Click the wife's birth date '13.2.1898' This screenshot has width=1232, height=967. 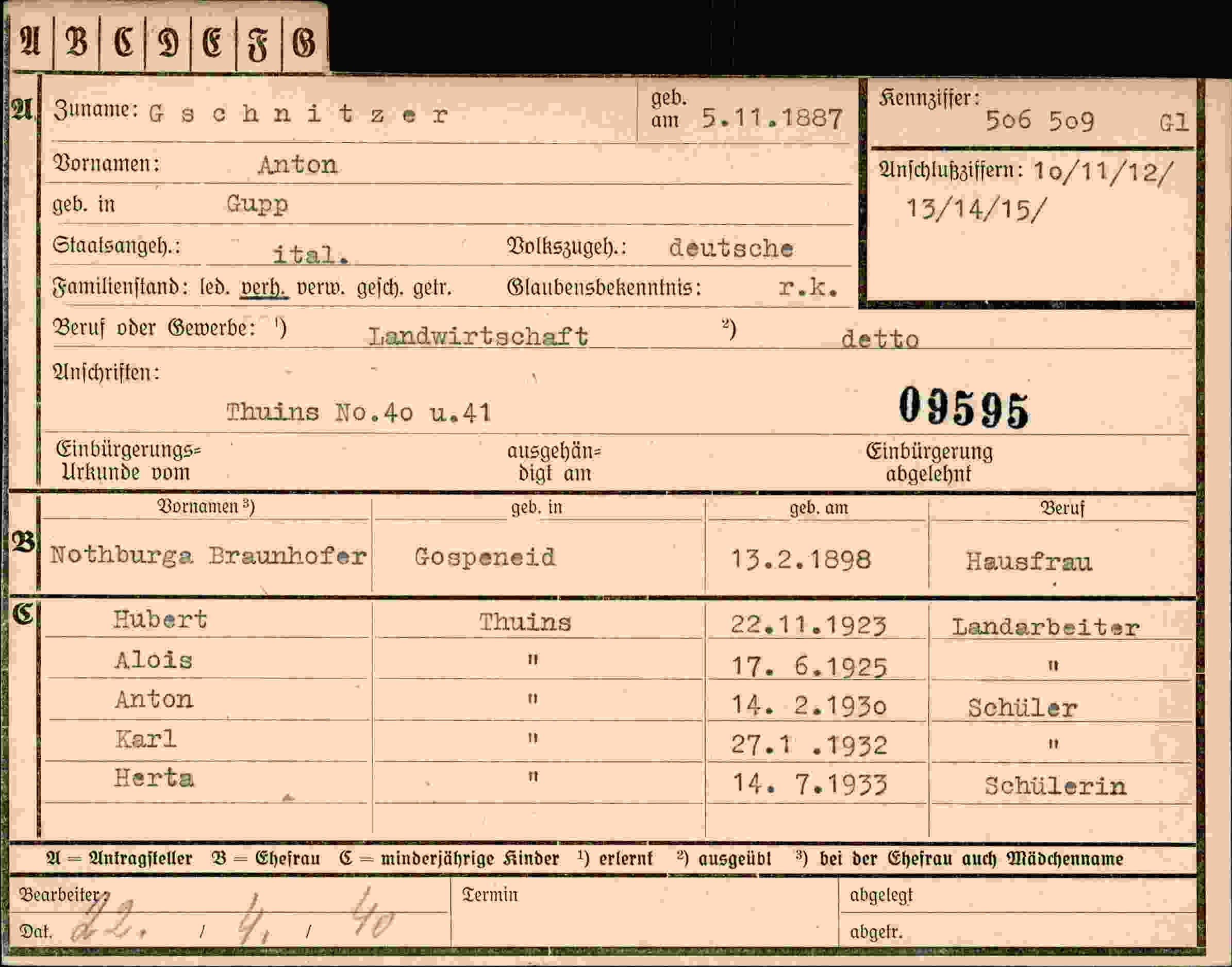coord(801,560)
